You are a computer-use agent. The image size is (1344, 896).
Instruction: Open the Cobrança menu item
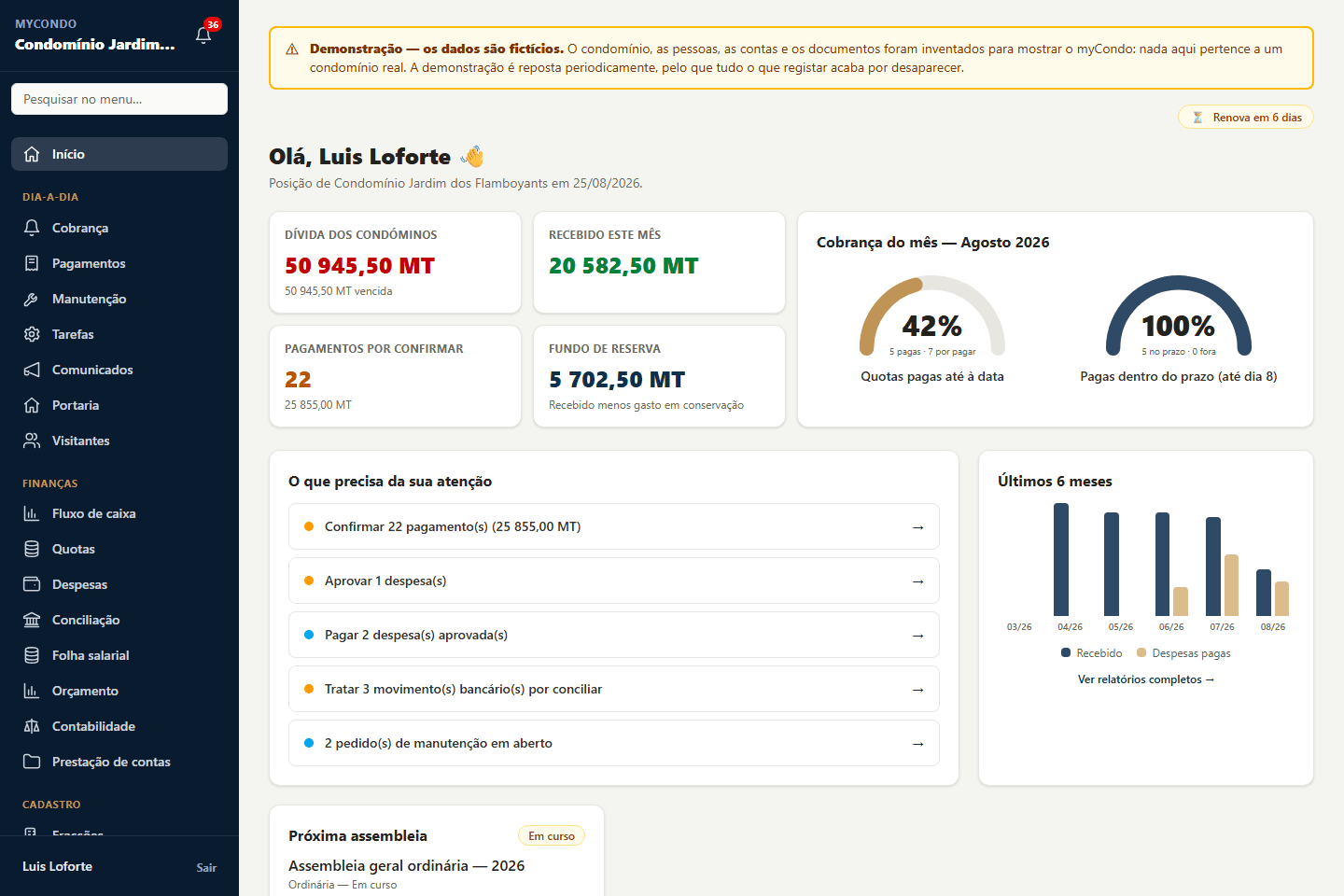(119, 228)
